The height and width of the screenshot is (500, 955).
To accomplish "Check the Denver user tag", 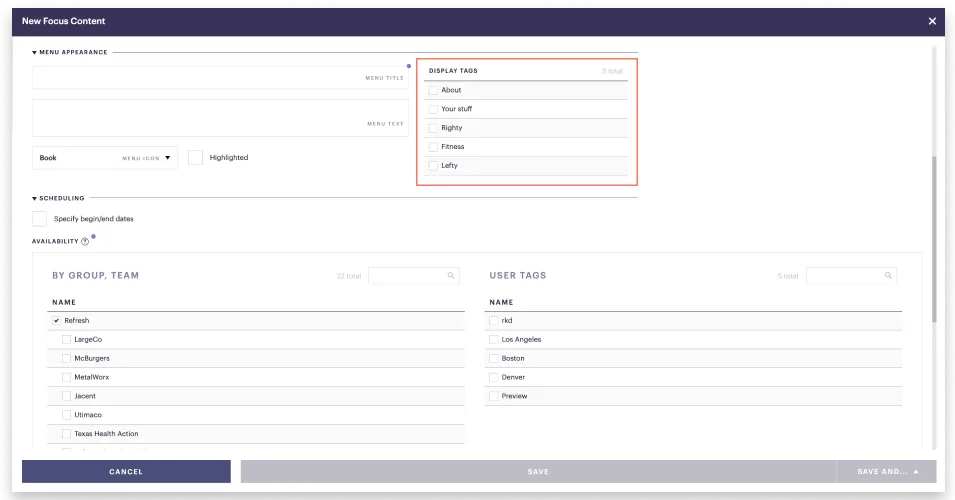I will click(x=494, y=377).
